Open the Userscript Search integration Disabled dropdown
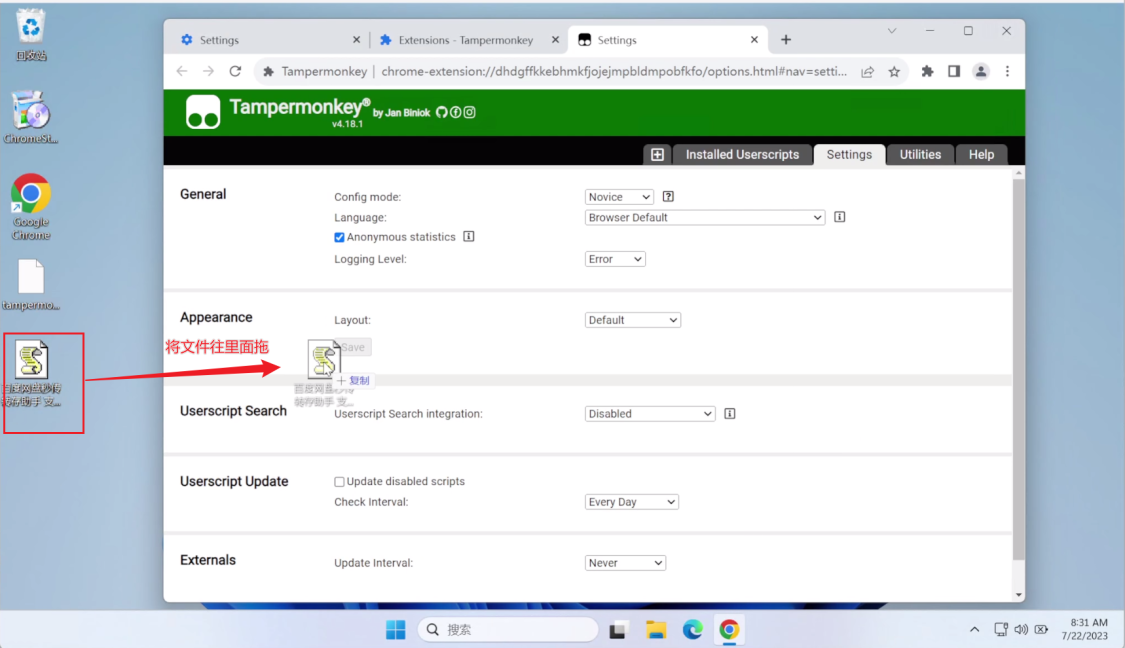The image size is (1125, 648). pos(650,414)
